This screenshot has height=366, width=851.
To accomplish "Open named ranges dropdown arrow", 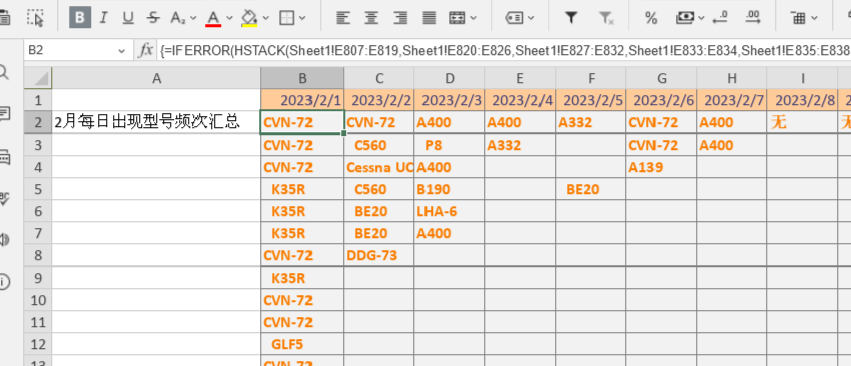I will point(531,18).
